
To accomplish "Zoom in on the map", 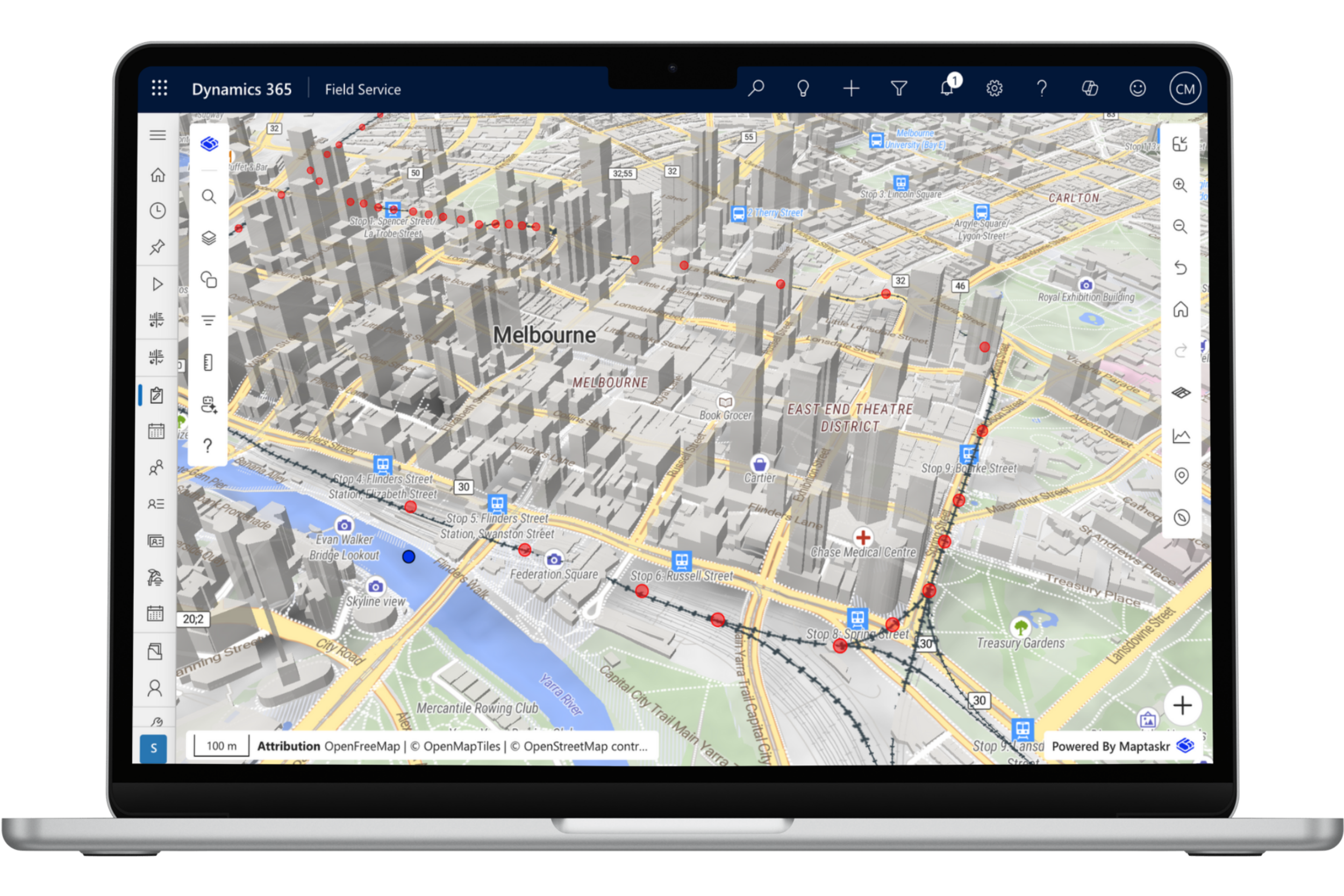I will (1181, 185).
